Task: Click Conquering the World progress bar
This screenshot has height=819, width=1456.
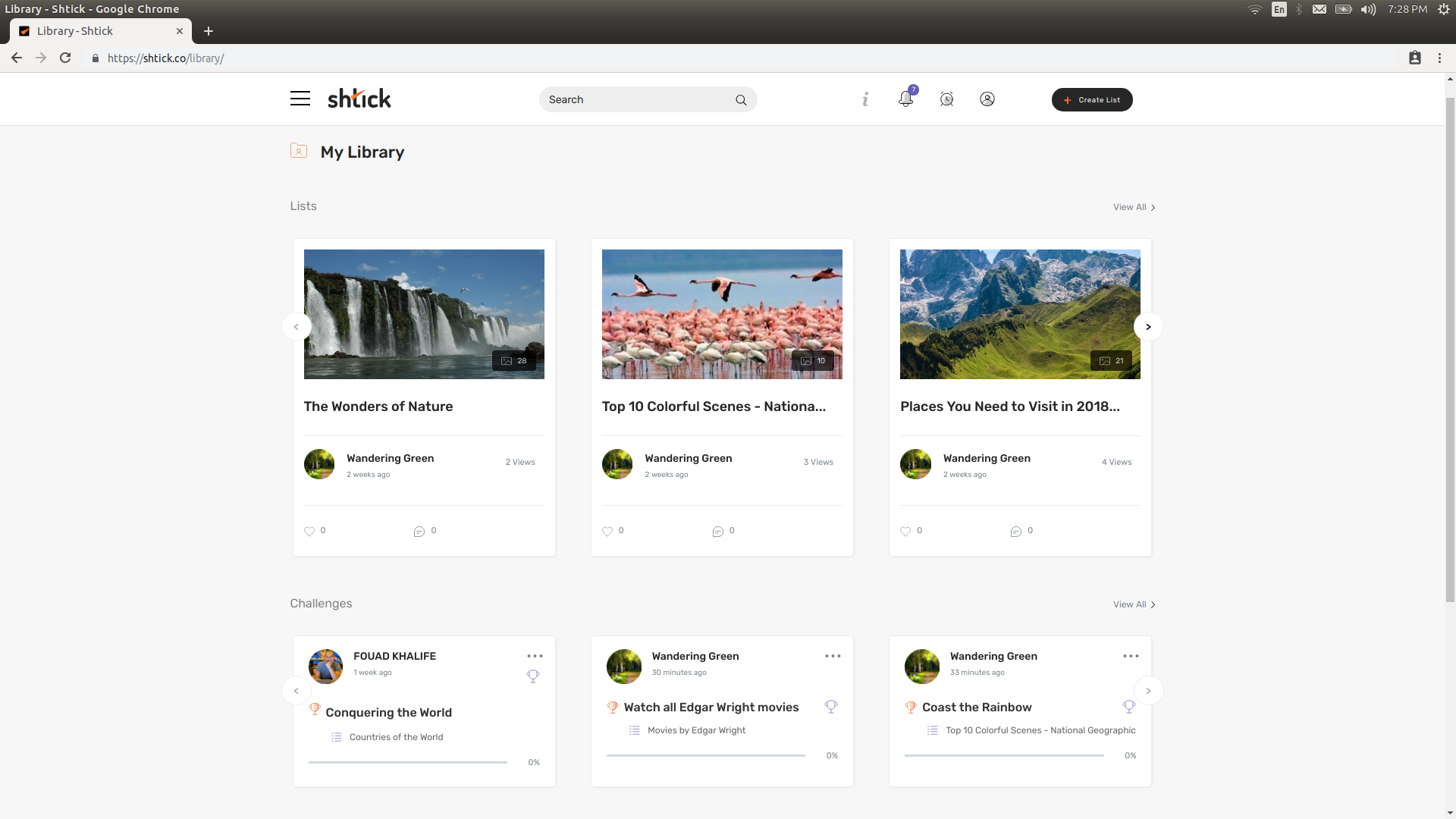Action: point(407,762)
